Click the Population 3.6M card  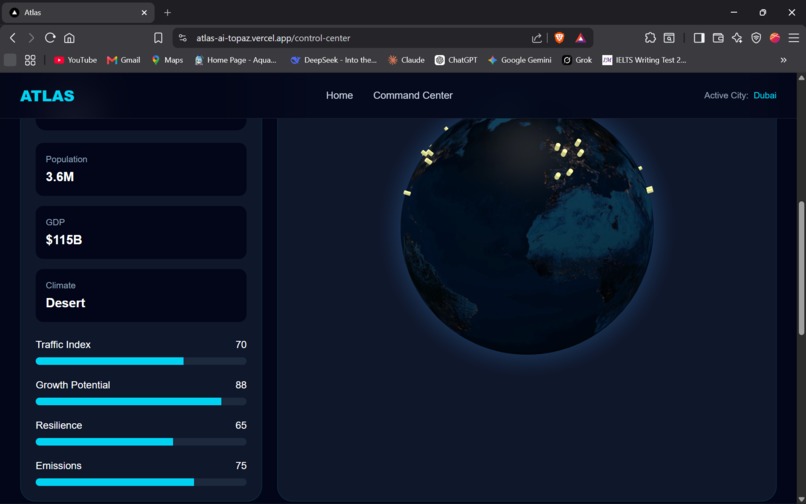coord(141,169)
